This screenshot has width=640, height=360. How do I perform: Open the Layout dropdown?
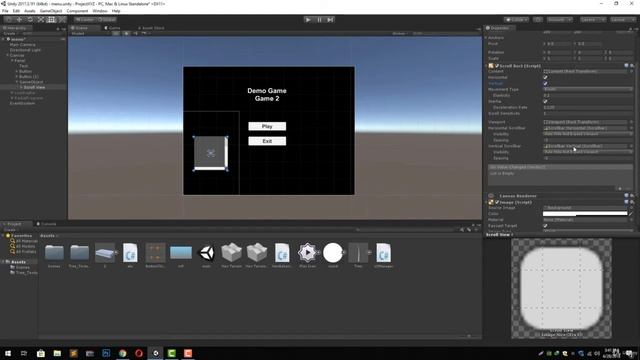point(622,19)
